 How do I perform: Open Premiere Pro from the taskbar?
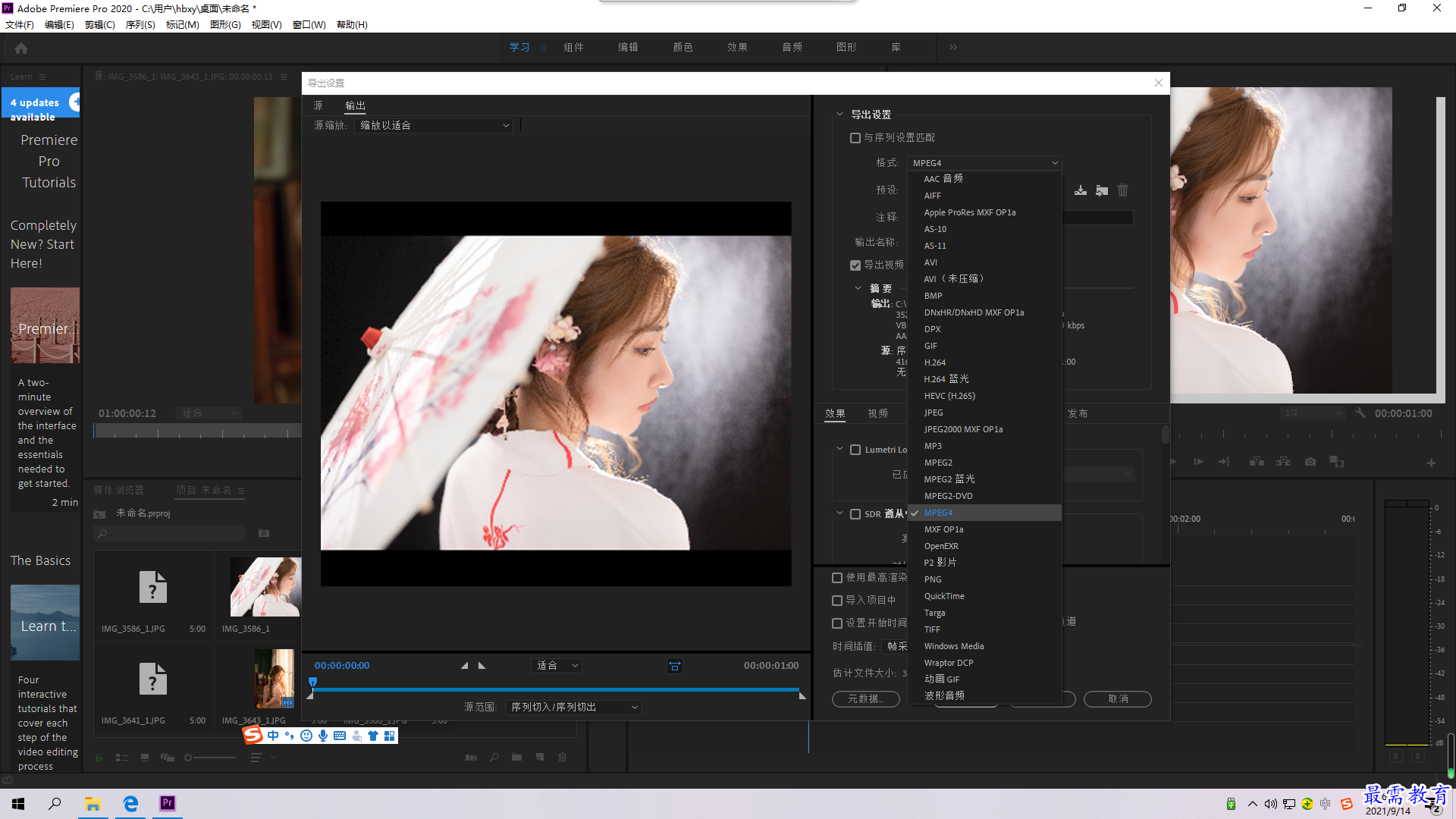pyautogui.click(x=168, y=803)
